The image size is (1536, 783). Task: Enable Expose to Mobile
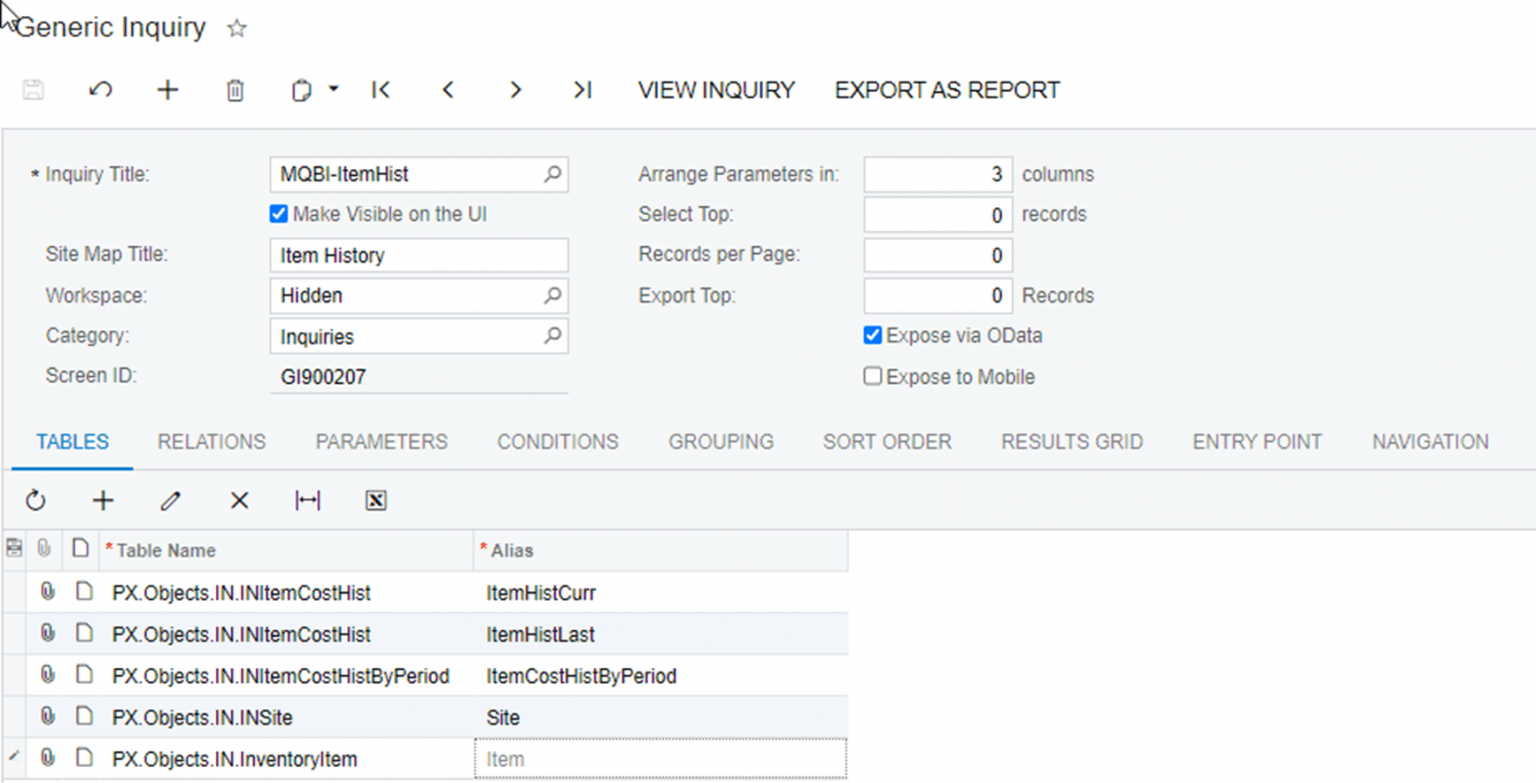[872, 376]
